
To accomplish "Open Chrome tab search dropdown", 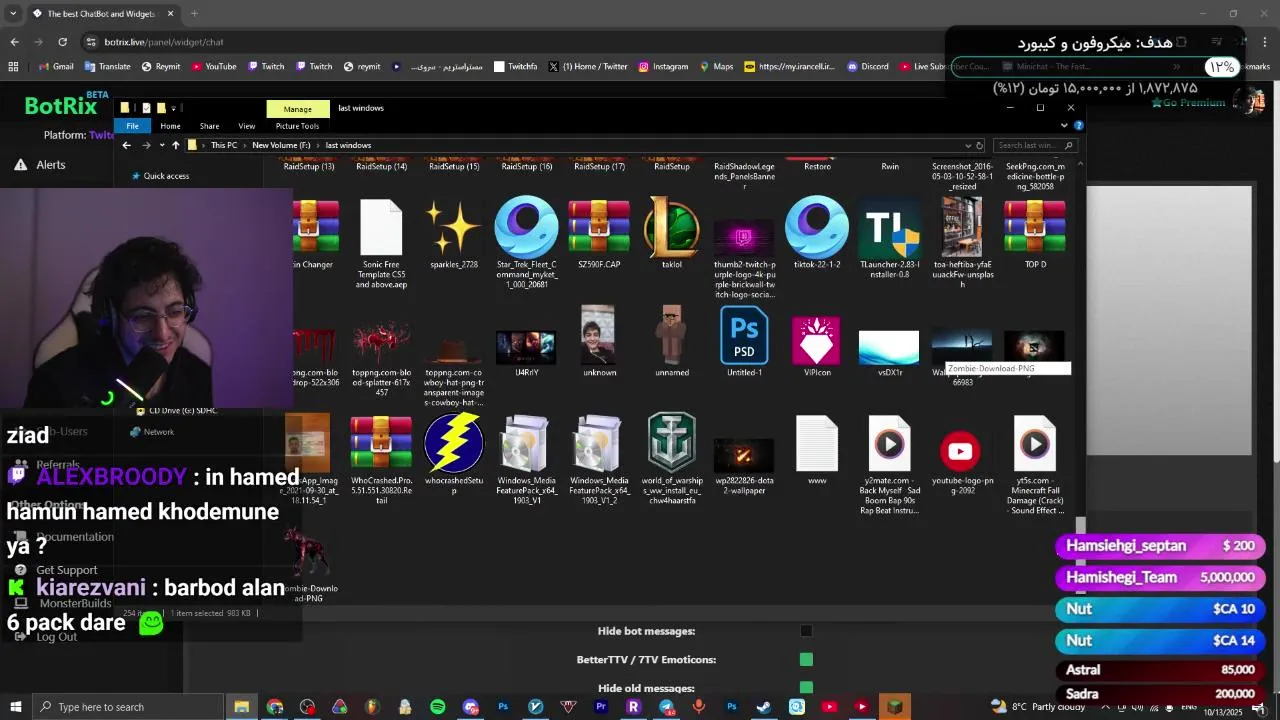I will [x=13, y=14].
